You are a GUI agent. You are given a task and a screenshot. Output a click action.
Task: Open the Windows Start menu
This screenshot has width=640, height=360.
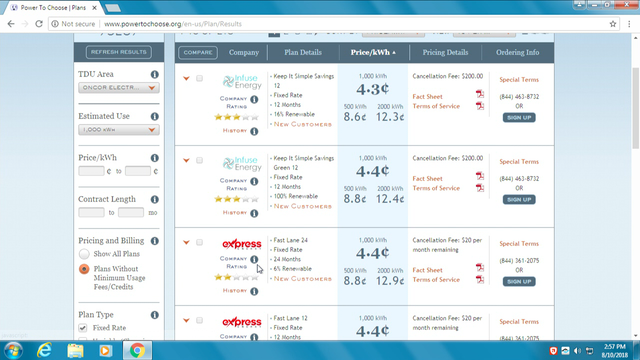tap(13, 351)
